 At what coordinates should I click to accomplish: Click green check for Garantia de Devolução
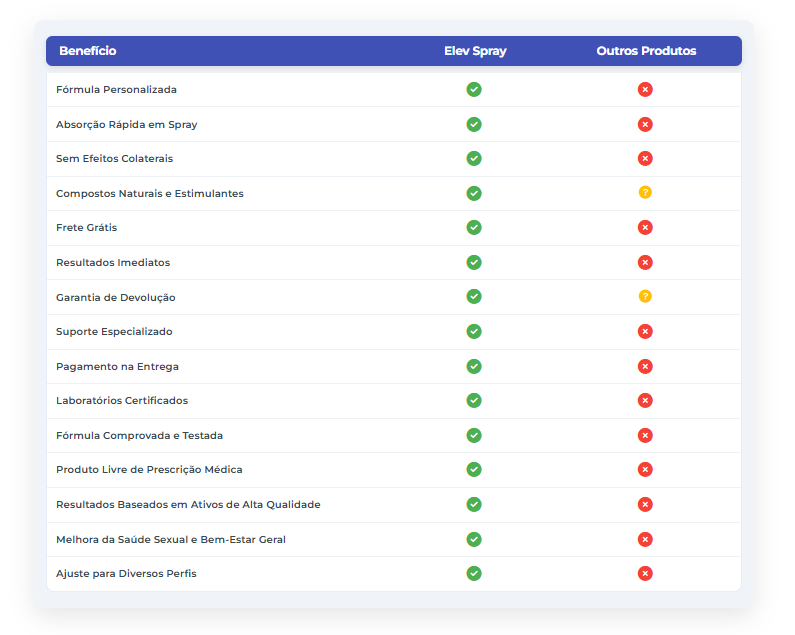(x=474, y=297)
